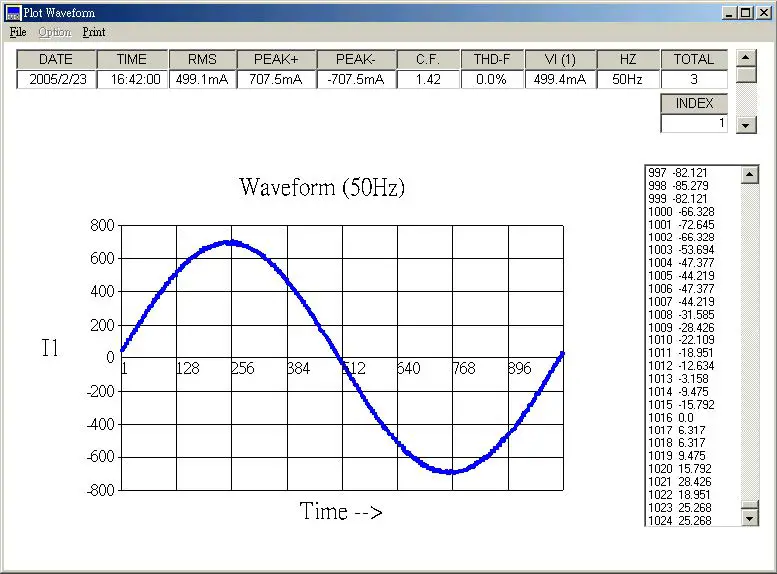
Task: Click the VI (1) column header
Action: coord(560,59)
